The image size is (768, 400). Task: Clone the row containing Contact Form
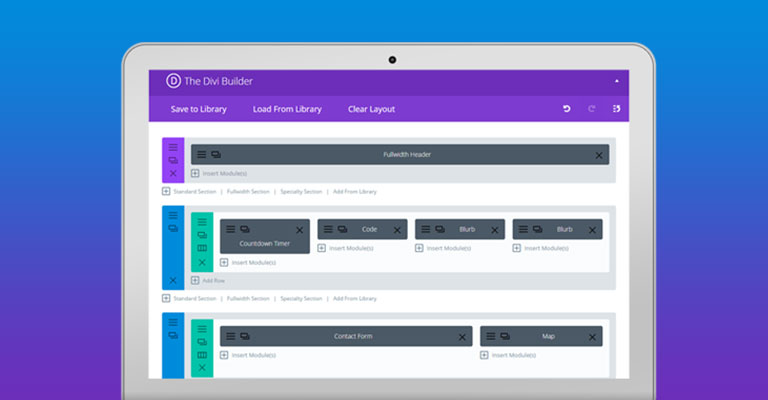202,342
